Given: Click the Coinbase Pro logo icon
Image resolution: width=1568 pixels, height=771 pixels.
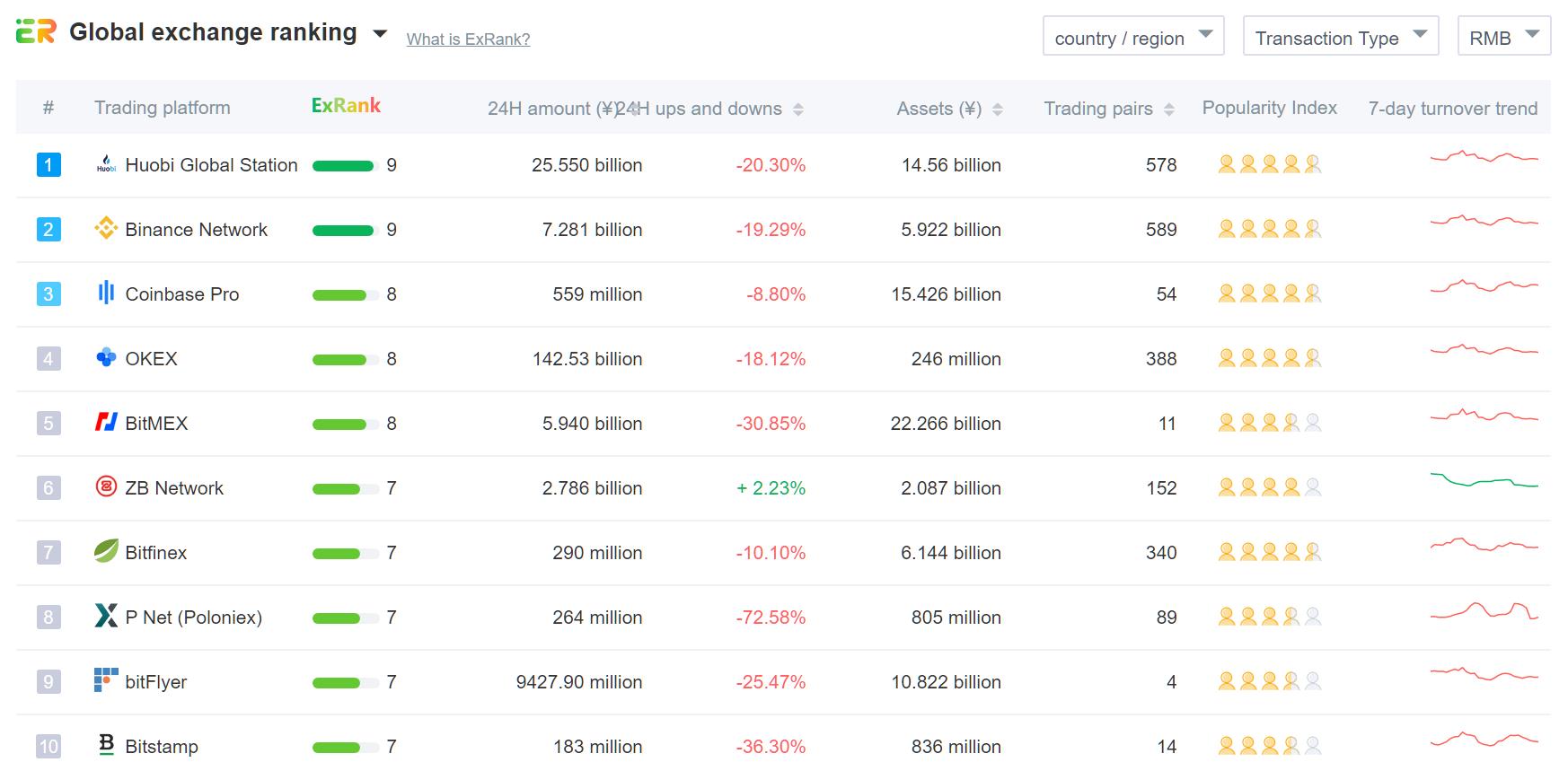Looking at the screenshot, I should 106,293.
